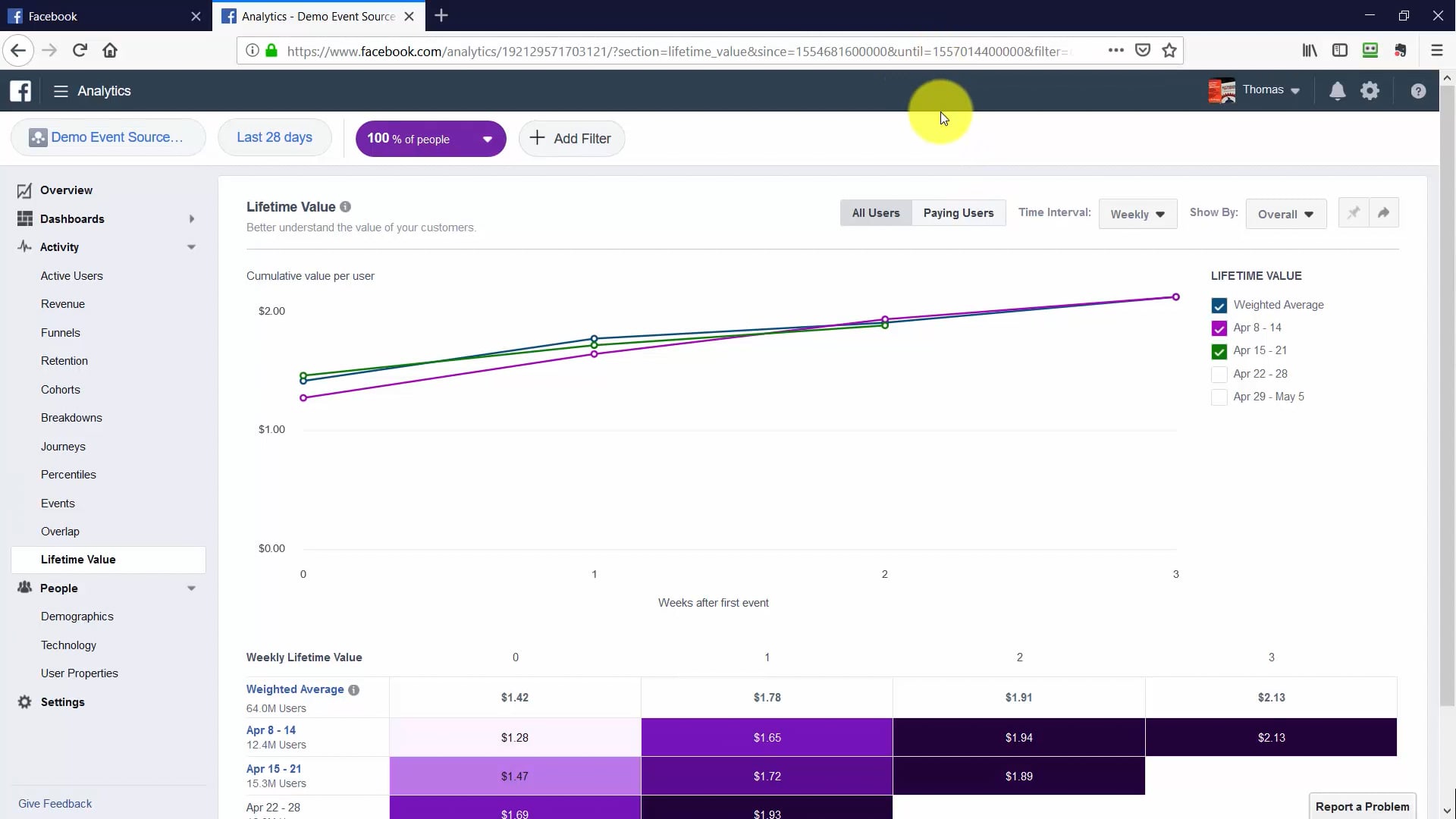Image resolution: width=1456 pixels, height=819 pixels.
Task: Pin the Lifetime Value chart
Action: point(1353,213)
